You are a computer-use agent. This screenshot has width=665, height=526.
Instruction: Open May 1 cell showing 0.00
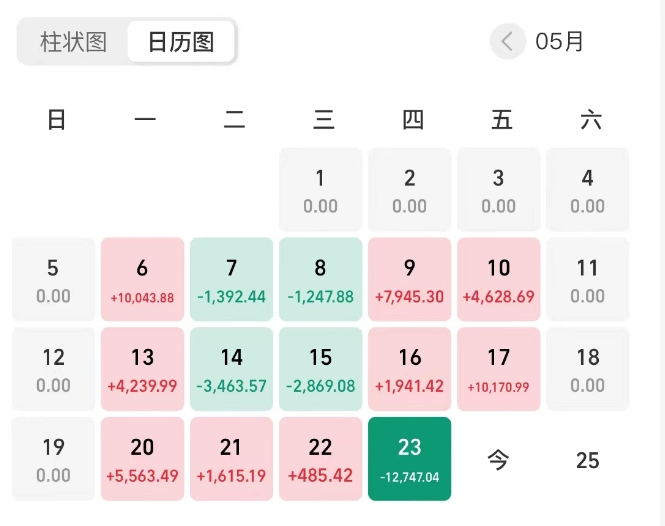[x=320, y=190]
